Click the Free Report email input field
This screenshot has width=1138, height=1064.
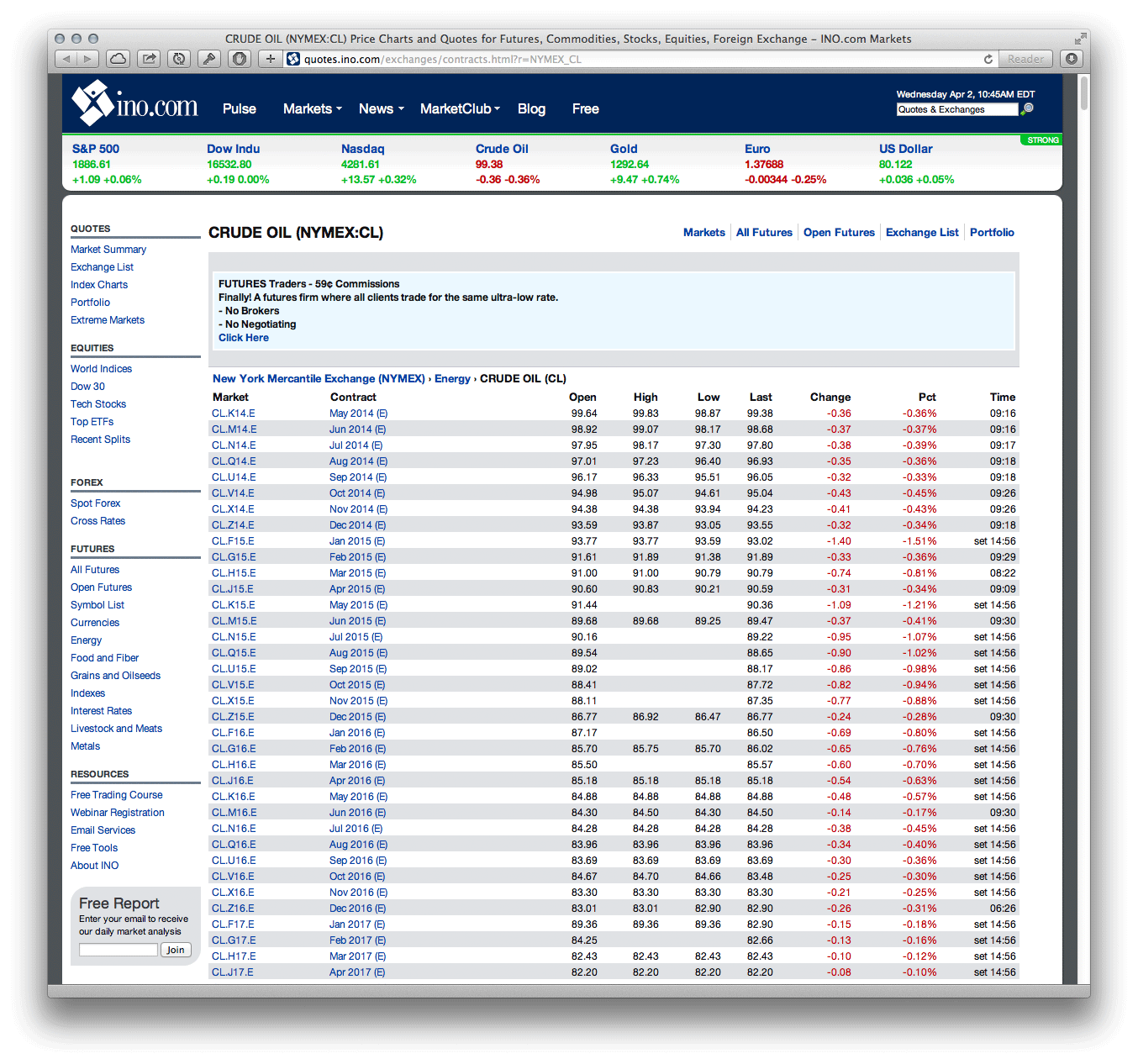point(118,950)
